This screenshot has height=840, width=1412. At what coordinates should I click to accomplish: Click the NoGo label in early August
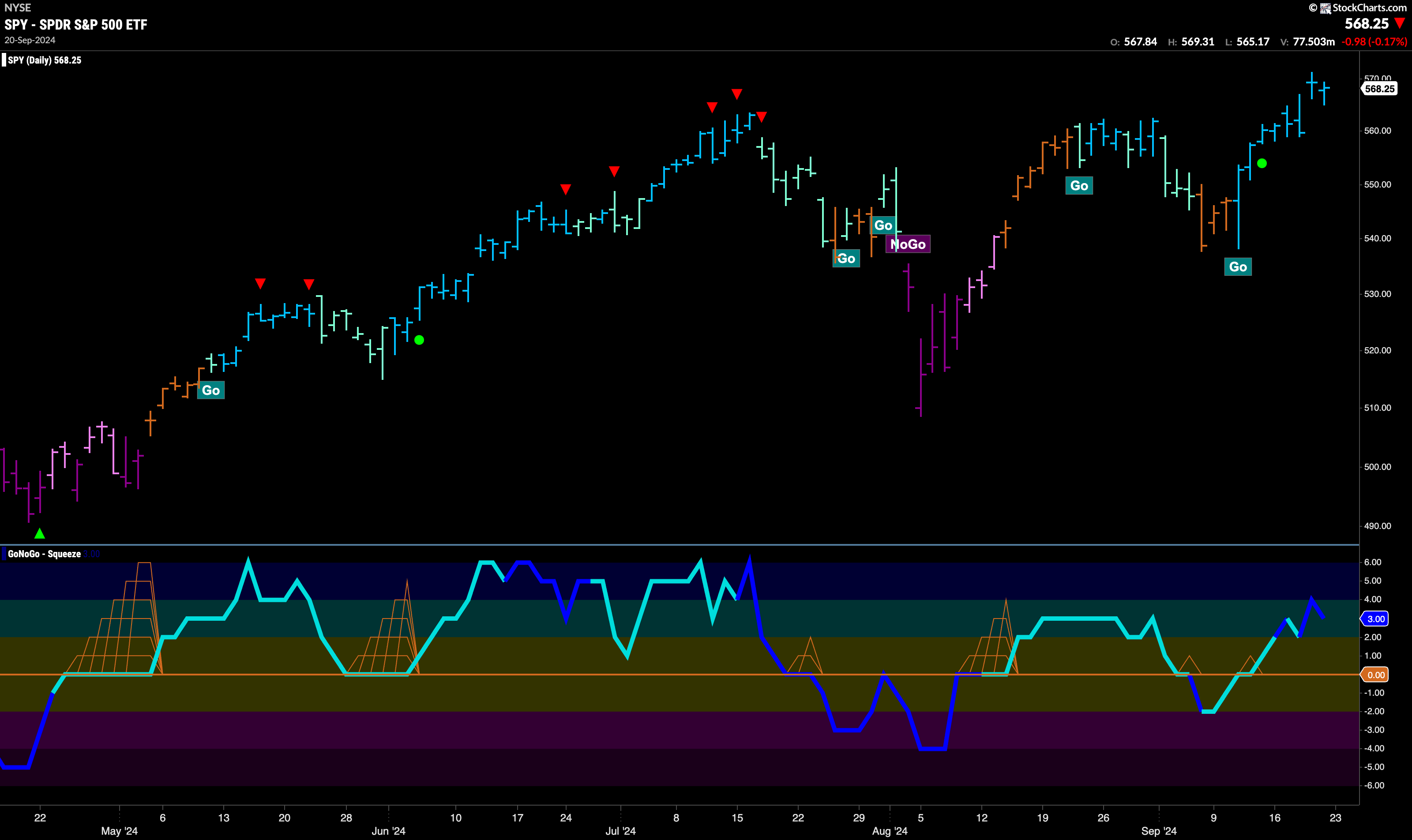click(908, 244)
